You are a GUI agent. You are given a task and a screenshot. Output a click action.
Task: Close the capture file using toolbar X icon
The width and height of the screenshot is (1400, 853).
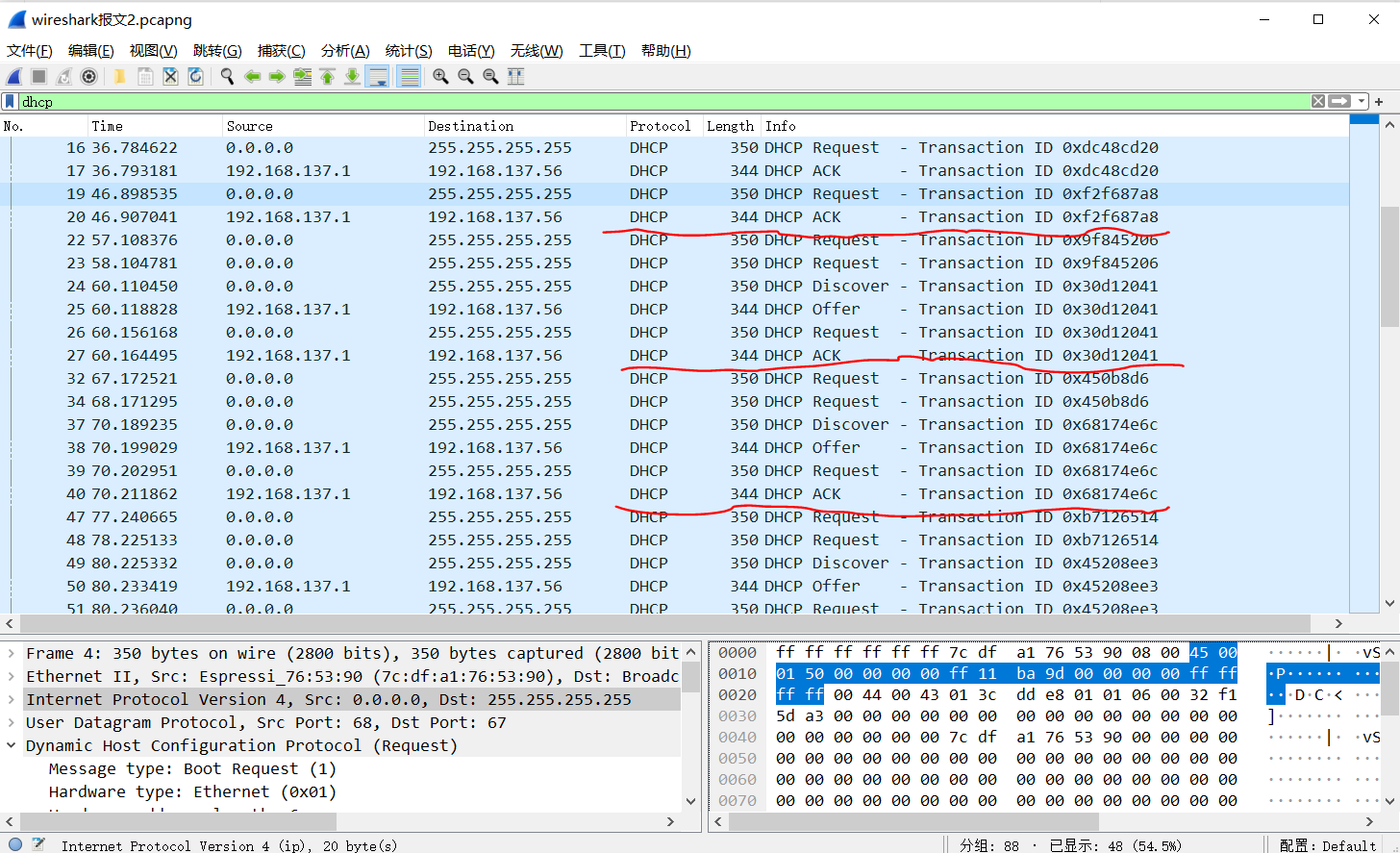[170, 77]
